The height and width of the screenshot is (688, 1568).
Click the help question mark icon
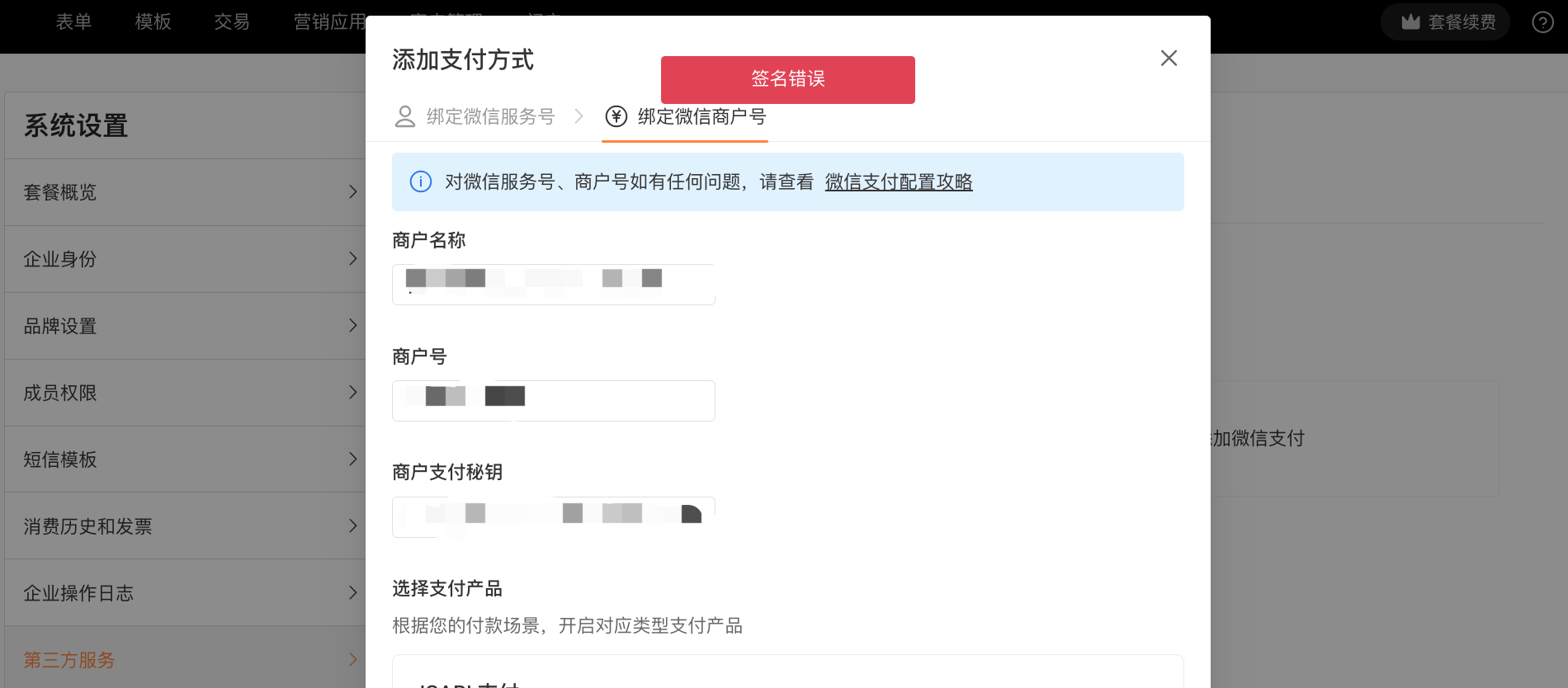click(x=1542, y=21)
